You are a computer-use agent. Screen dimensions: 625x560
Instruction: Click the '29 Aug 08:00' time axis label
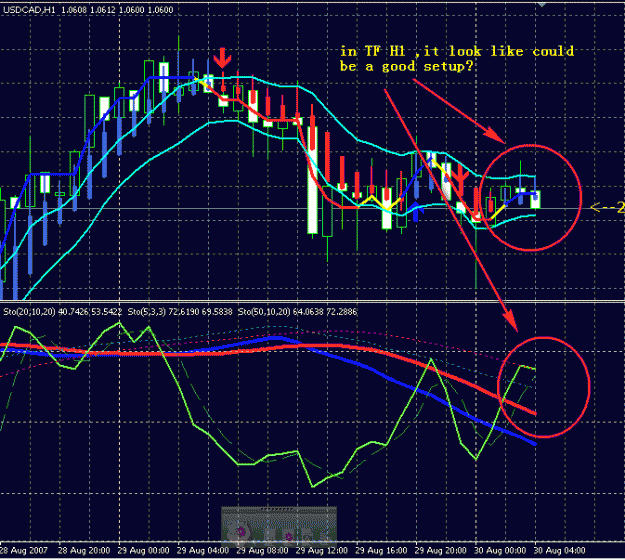pyautogui.click(x=262, y=550)
